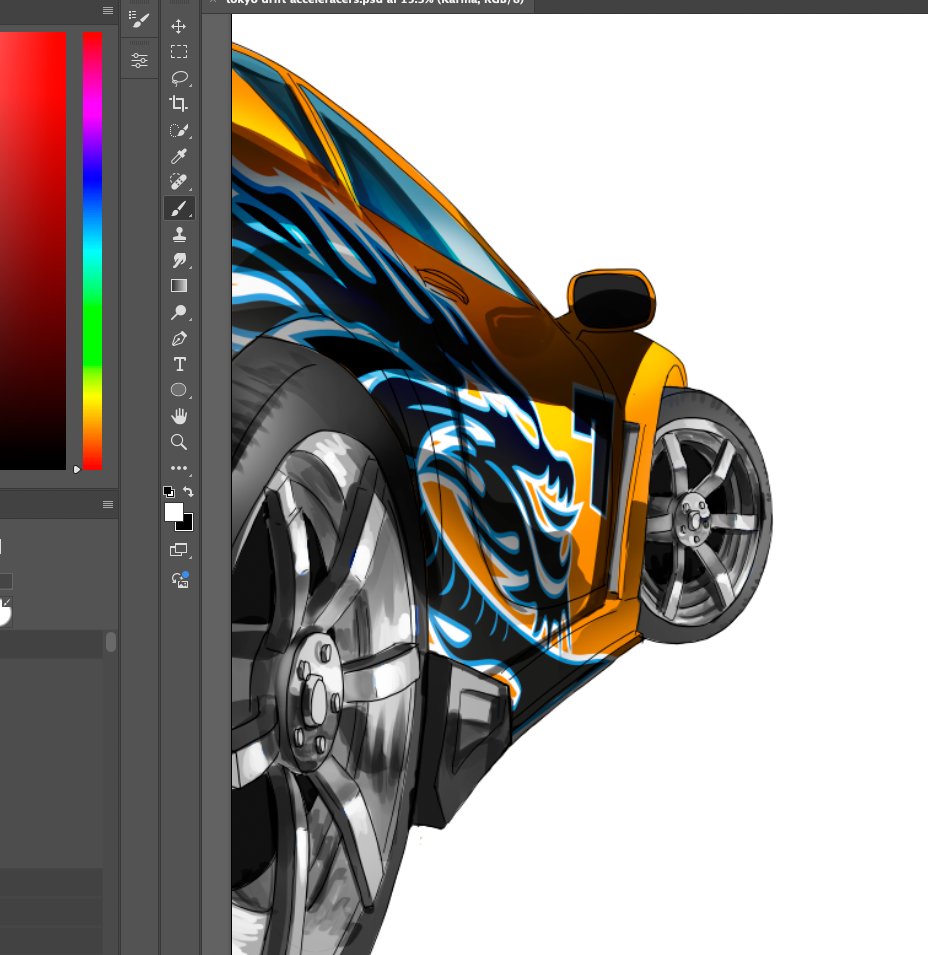Swap foreground and background colors
Screen dimensions: 928x955
pyautogui.click(x=188, y=492)
